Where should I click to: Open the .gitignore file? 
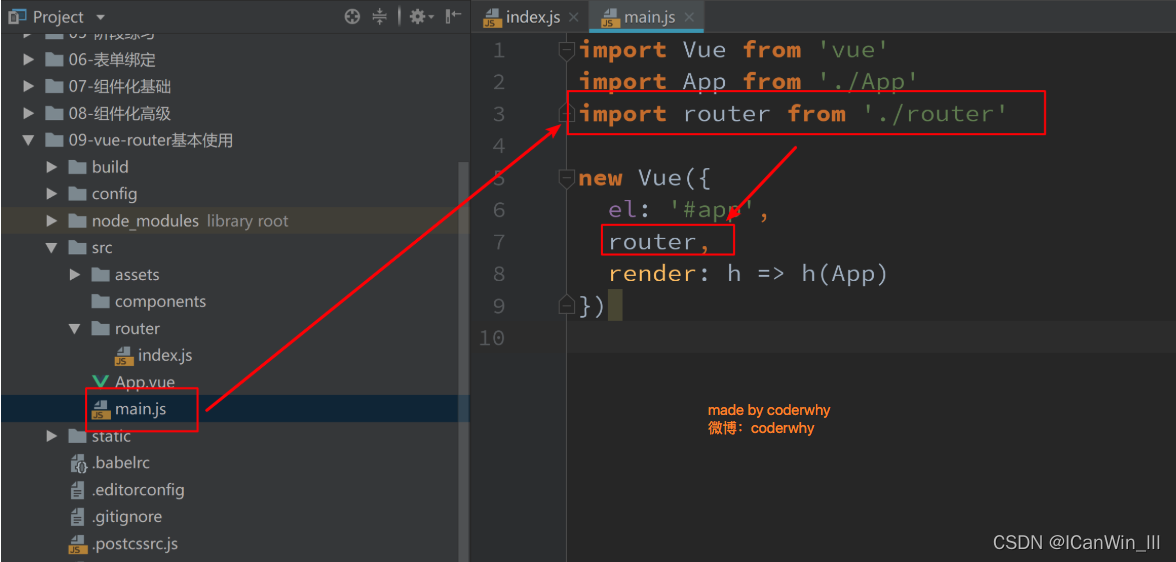(127, 517)
